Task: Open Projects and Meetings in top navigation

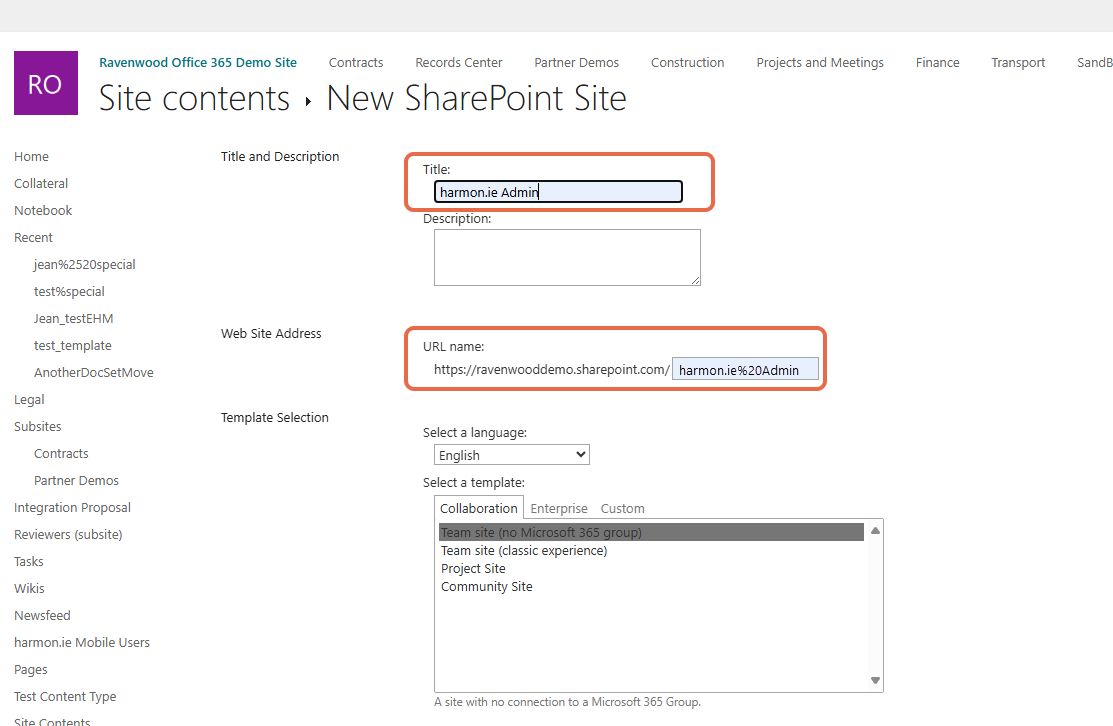Action: pyautogui.click(x=819, y=62)
